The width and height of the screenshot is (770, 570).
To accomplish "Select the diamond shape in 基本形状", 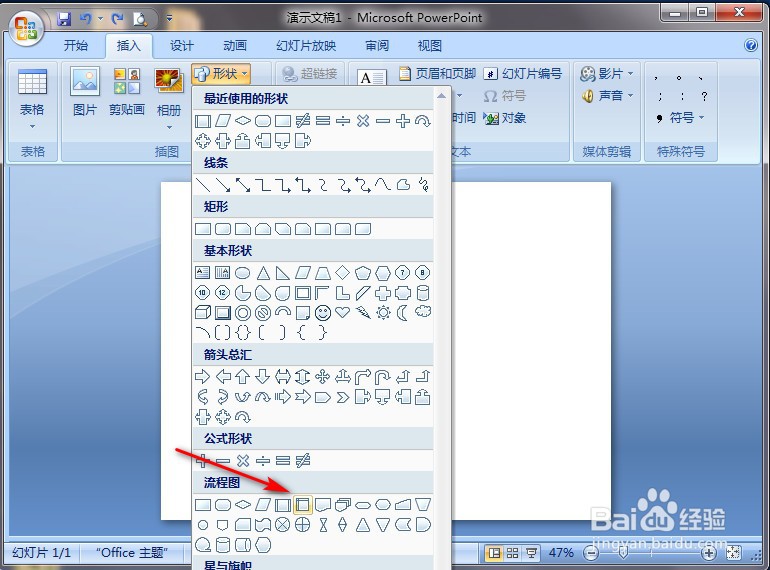I will pos(343,272).
